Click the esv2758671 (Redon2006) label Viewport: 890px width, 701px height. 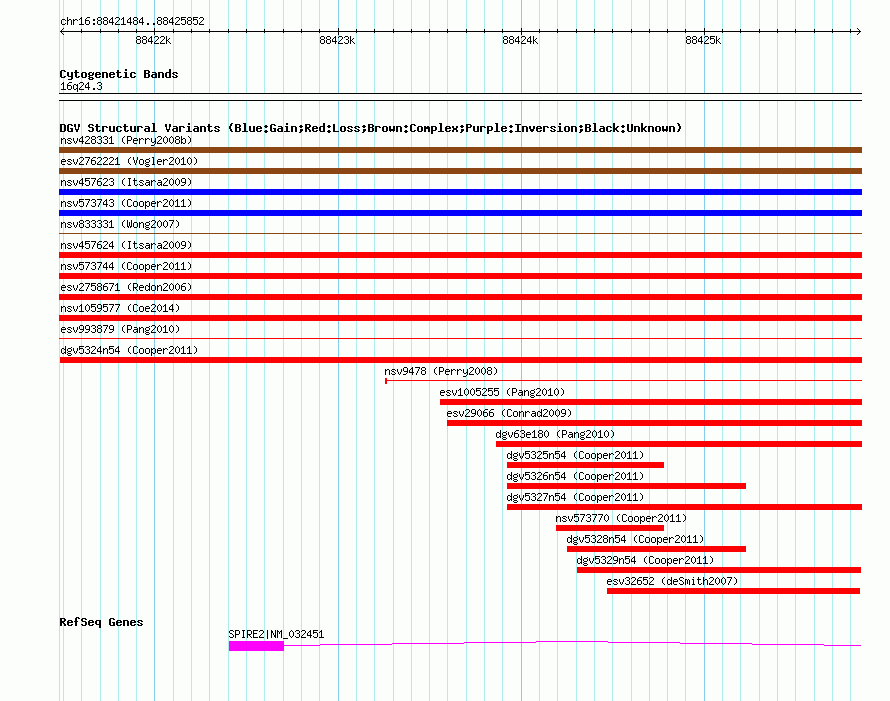[126, 287]
